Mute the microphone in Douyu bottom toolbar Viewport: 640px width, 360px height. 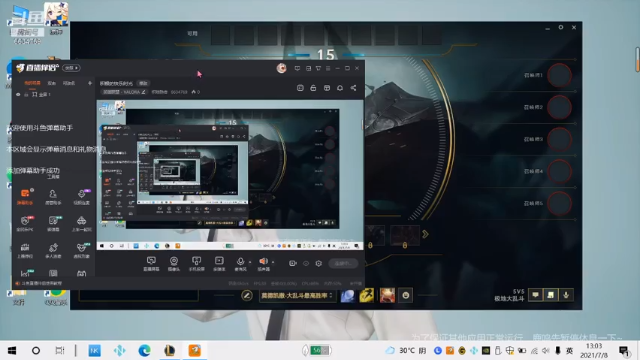[240, 264]
